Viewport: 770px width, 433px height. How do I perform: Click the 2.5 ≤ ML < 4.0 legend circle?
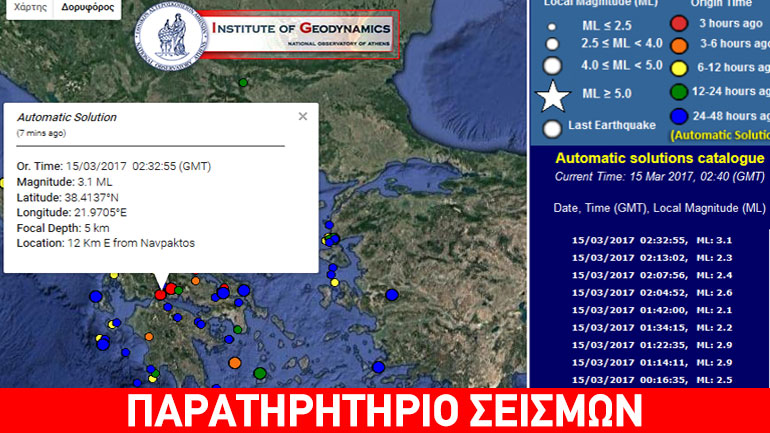552,44
